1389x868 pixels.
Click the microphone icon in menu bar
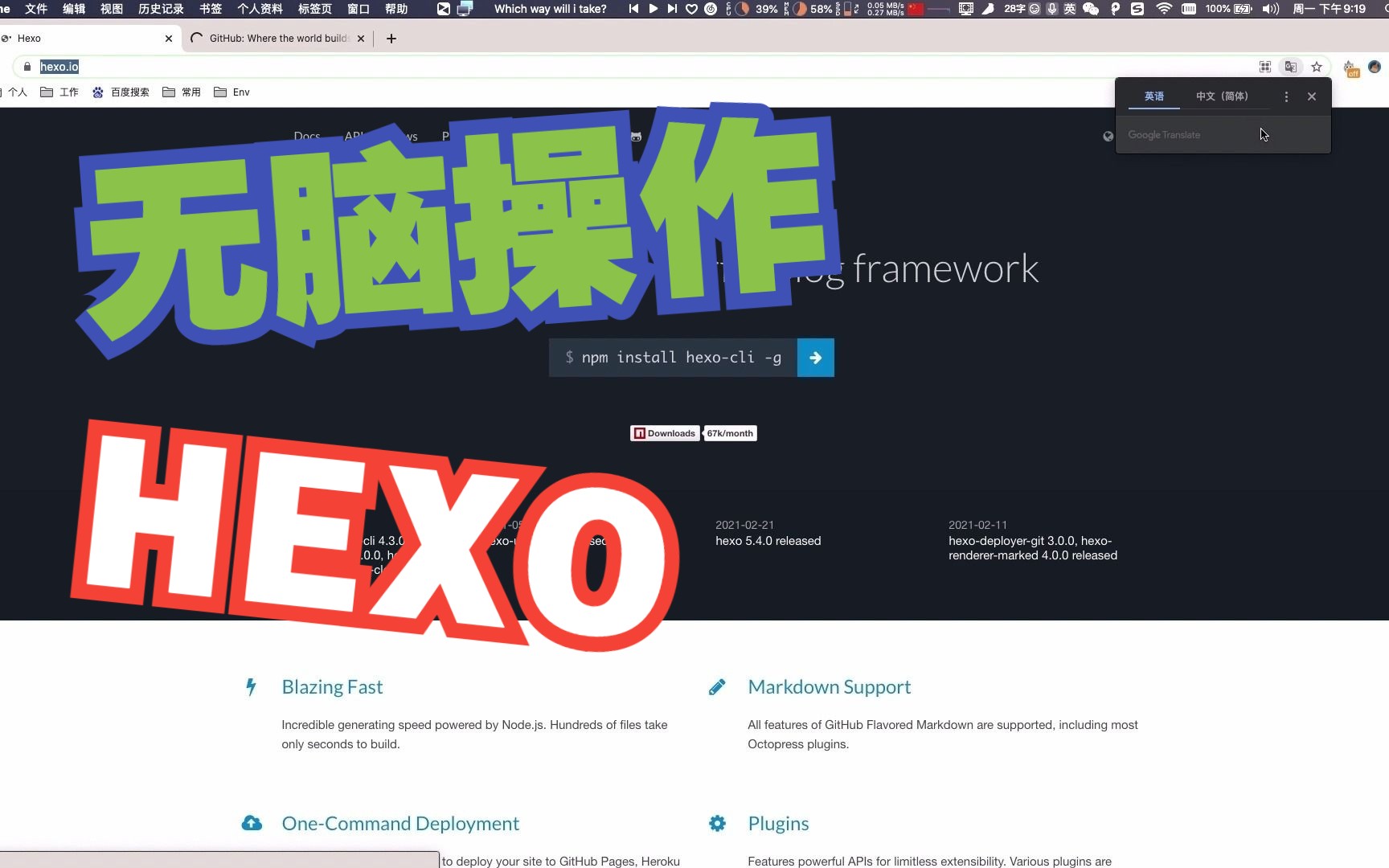click(1052, 9)
